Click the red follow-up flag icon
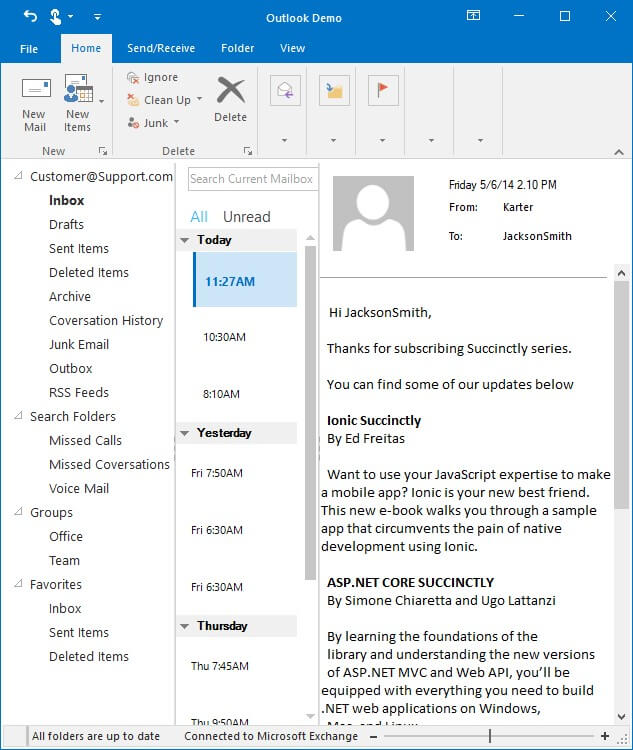The width and height of the screenshot is (633, 750). [383, 90]
